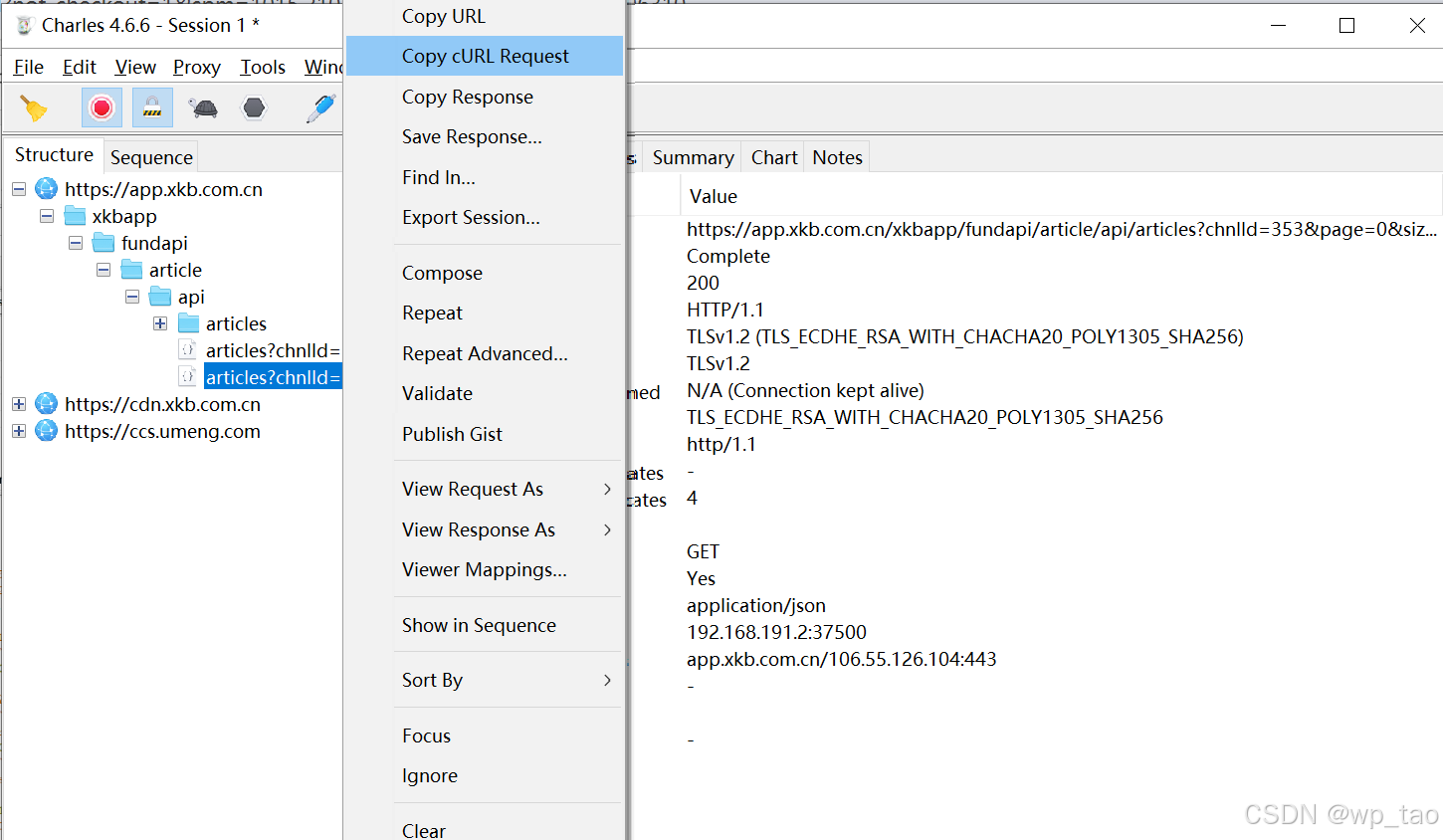This screenshot has height=840, width=1443.
Task: Click the globe icon for ccs.umeng.com
Action: coord(47,430)
